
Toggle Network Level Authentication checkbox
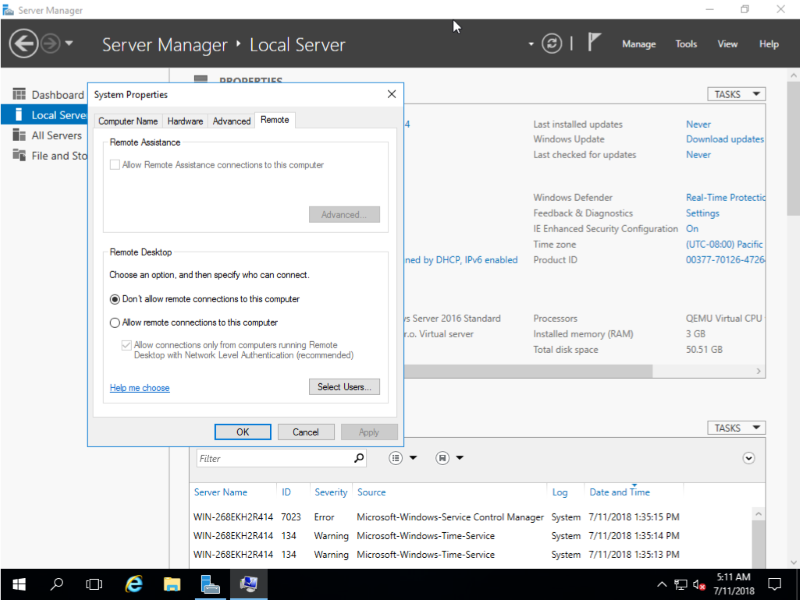point(126,345)
